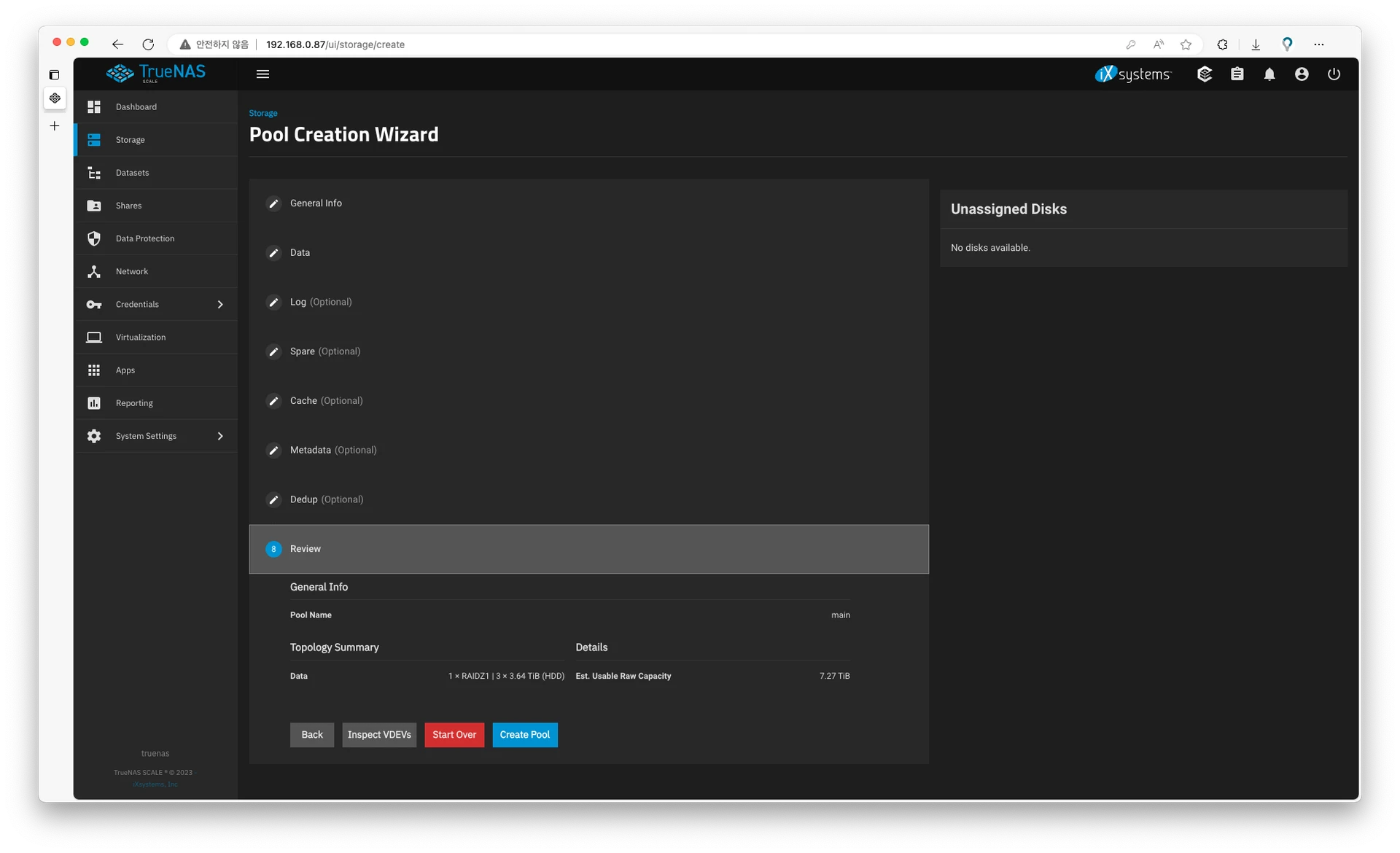Click the alerts bell icon

(1269, 74)
